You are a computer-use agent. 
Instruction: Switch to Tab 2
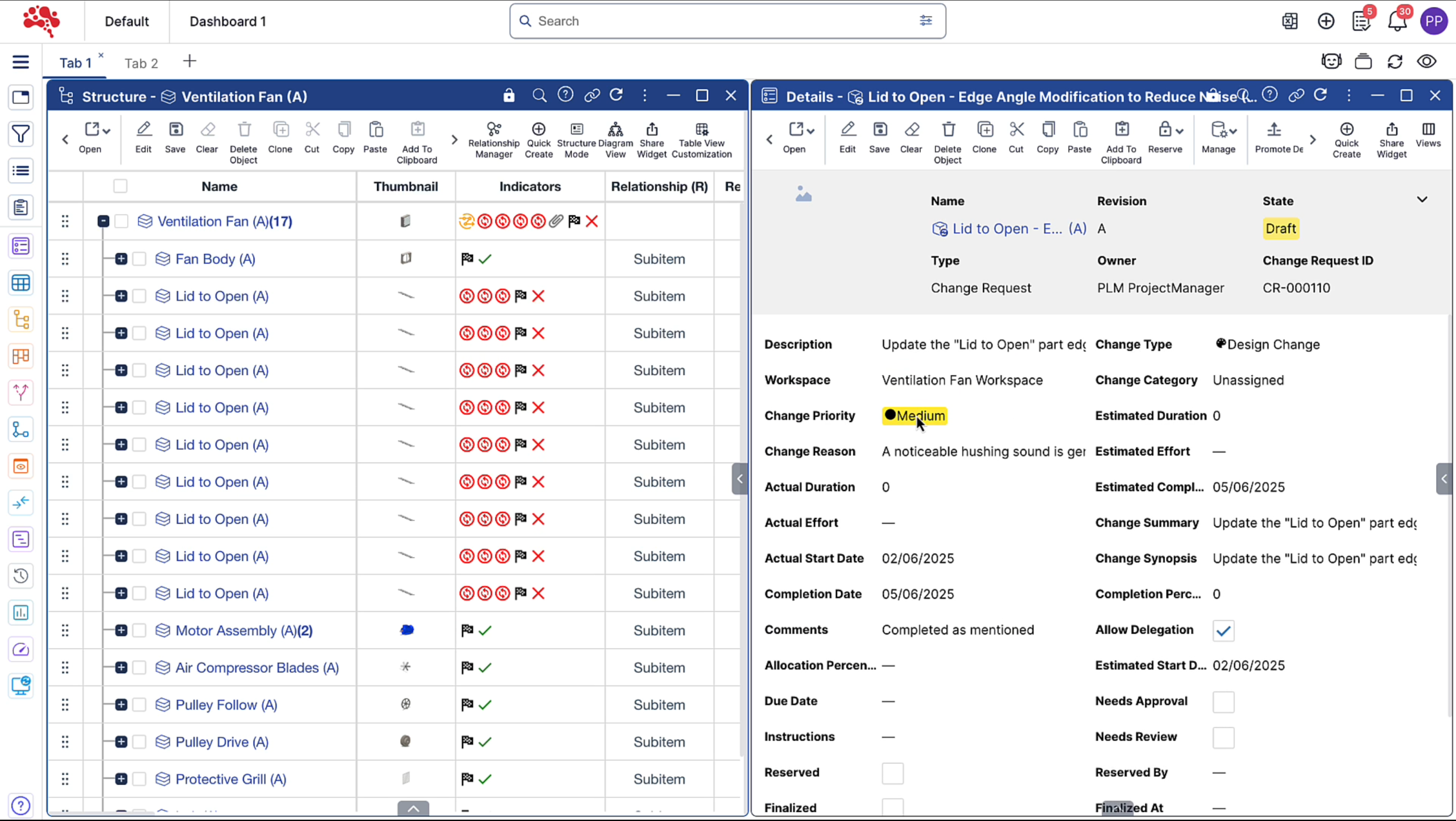click(x=141, y=63)
